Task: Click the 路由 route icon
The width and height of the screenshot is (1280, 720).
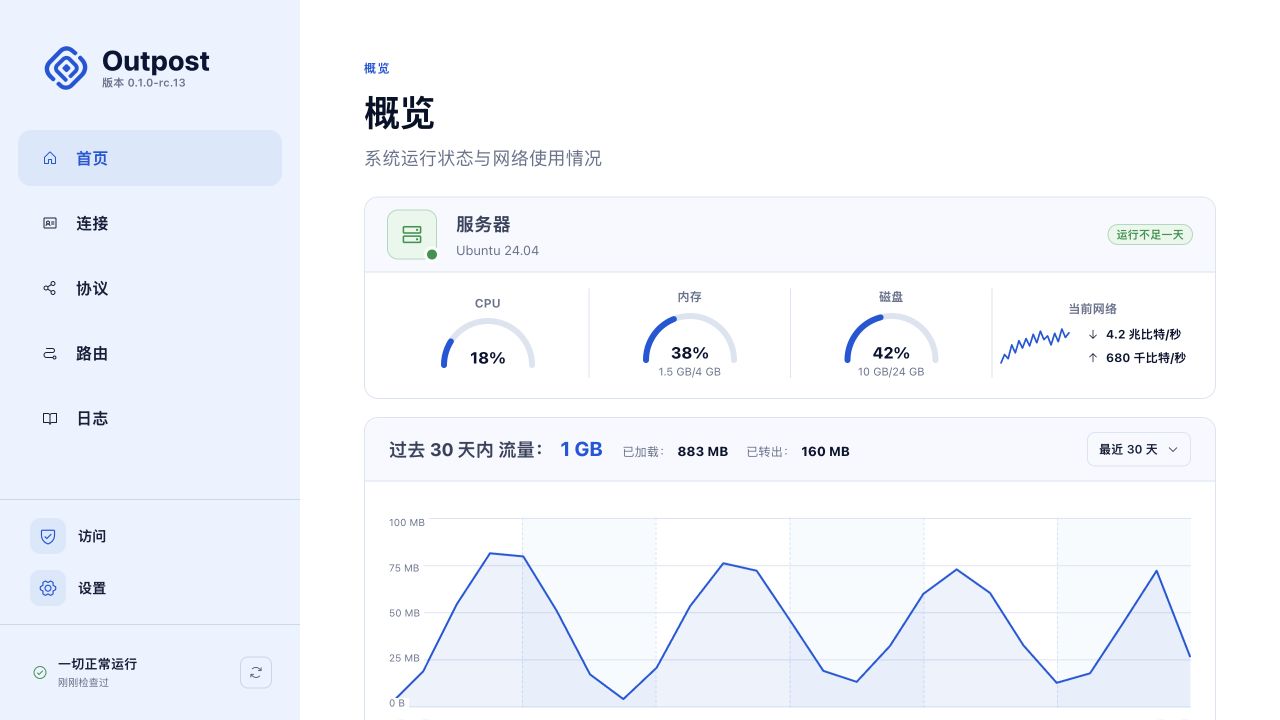Action: pos(50,353)
